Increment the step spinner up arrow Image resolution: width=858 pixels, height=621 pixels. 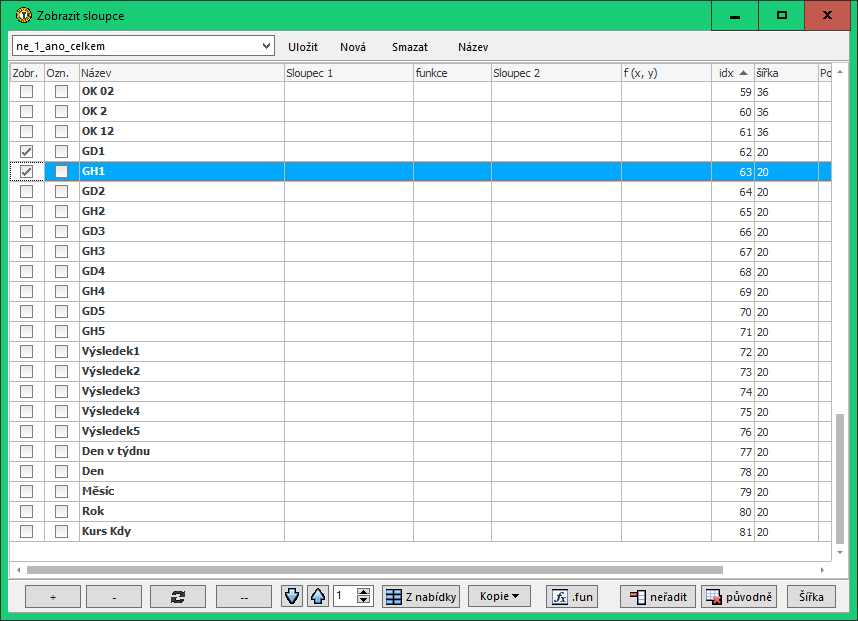click(363, 591)
